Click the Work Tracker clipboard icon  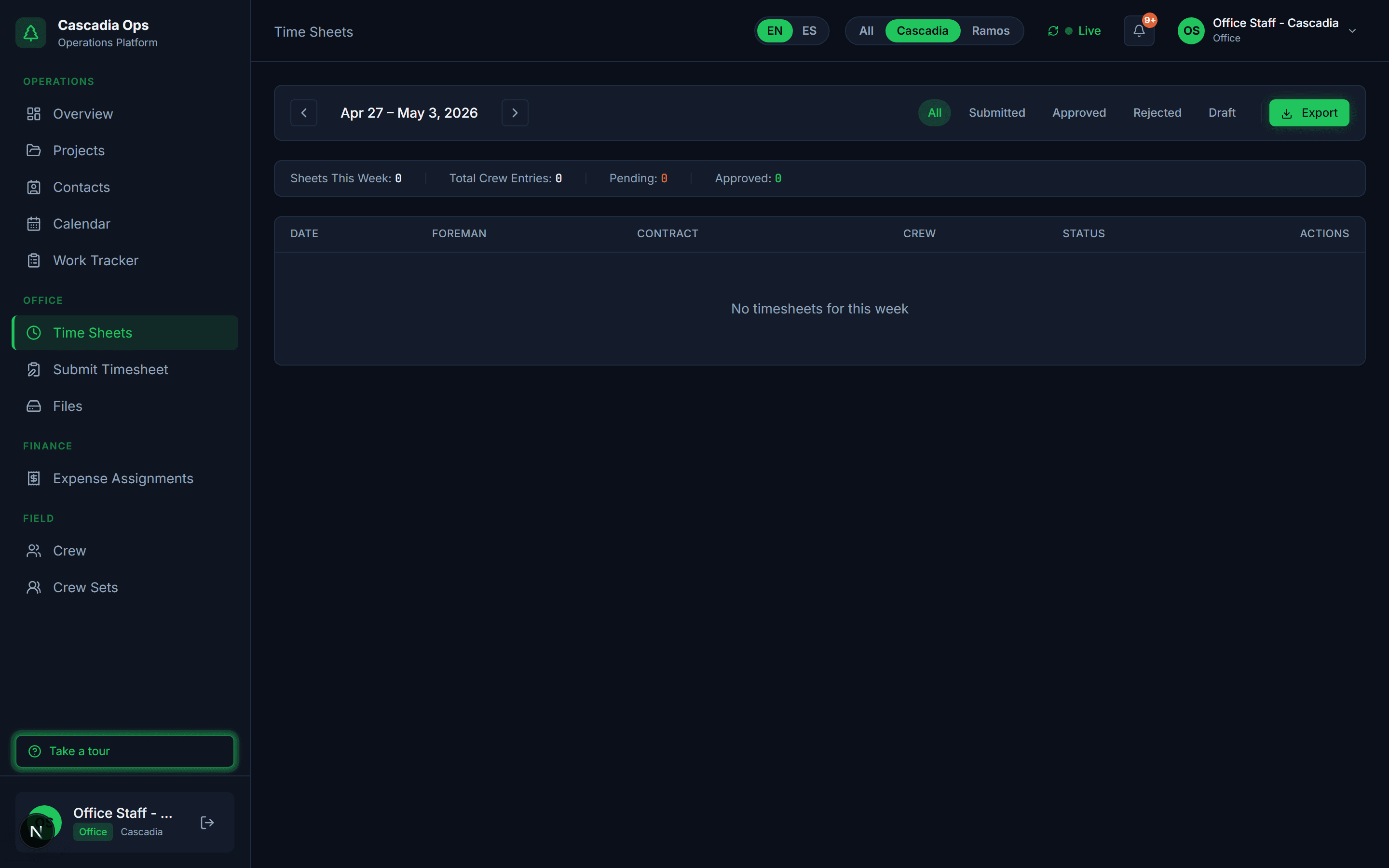point(34,260)
